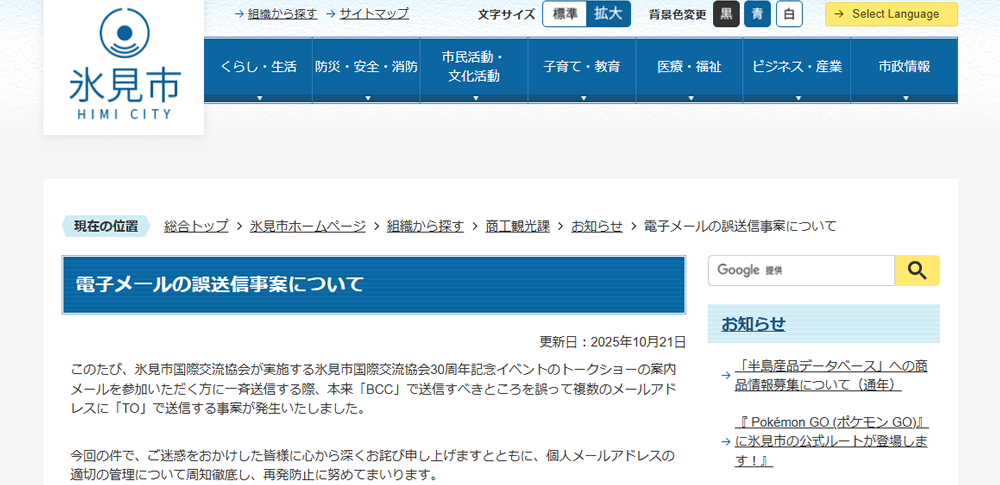
Task: Open the 子育て・教育 menu
Action: coord(582,68)
